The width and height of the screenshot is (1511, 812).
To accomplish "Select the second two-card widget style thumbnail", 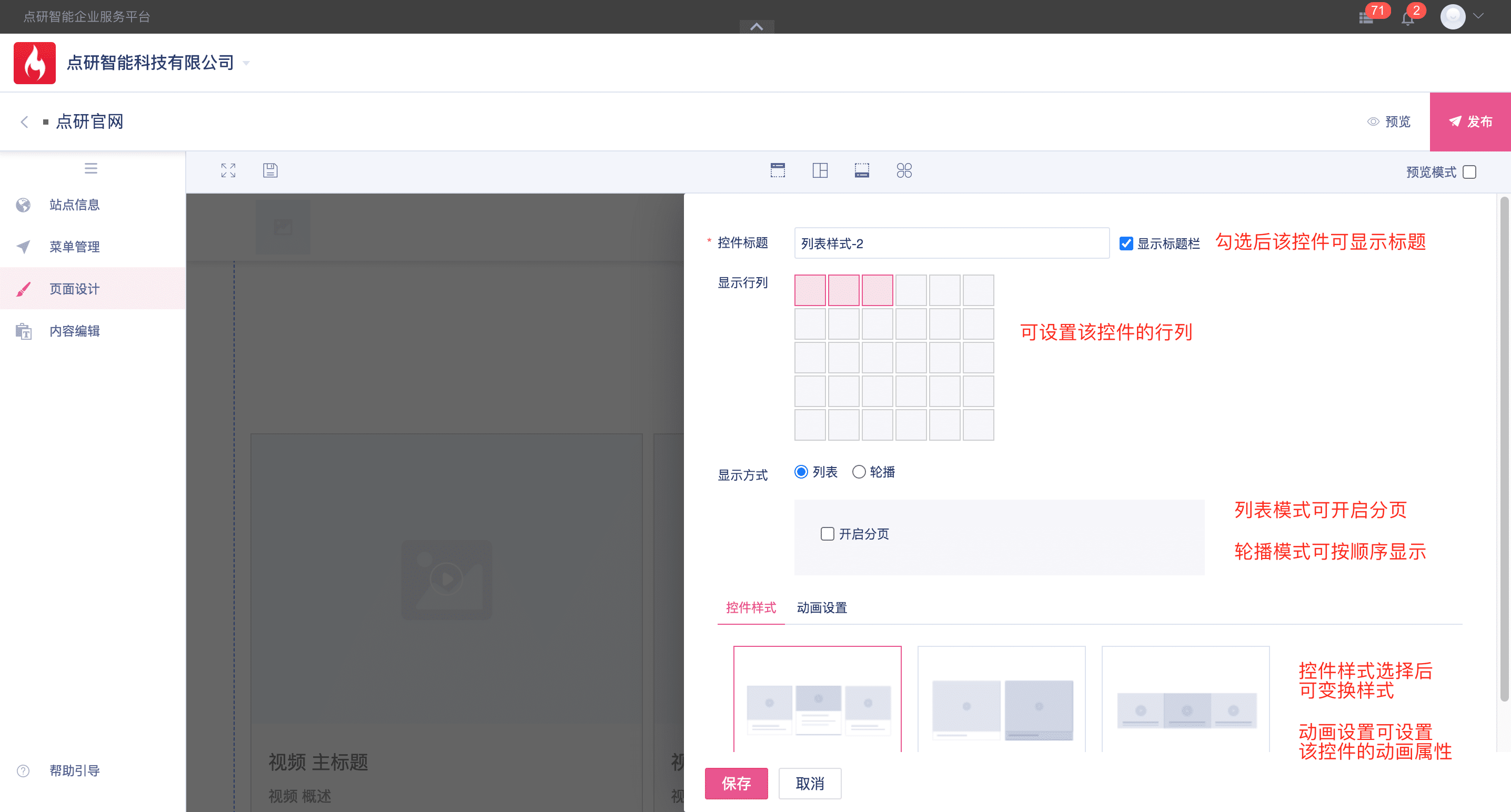I will (1001, 699).
